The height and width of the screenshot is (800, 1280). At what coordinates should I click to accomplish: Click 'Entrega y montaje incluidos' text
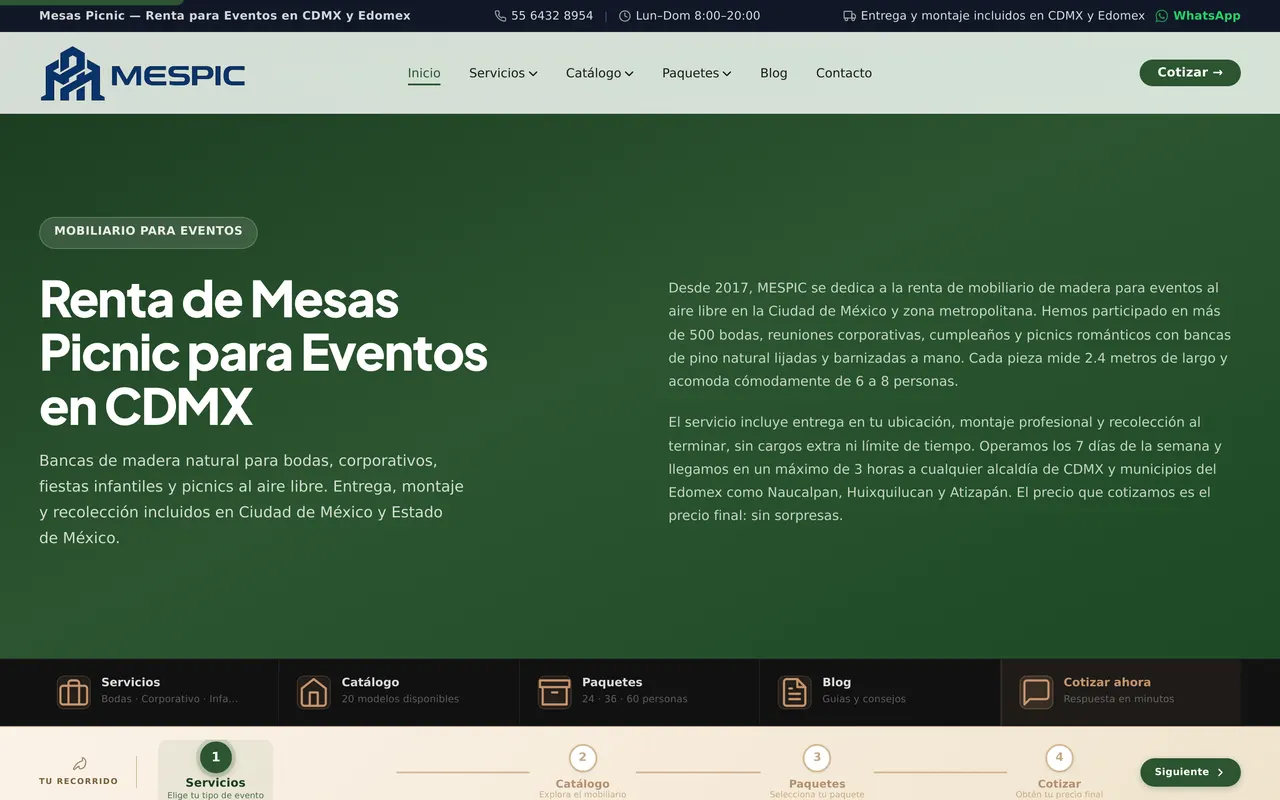[x=1003, y=16]
